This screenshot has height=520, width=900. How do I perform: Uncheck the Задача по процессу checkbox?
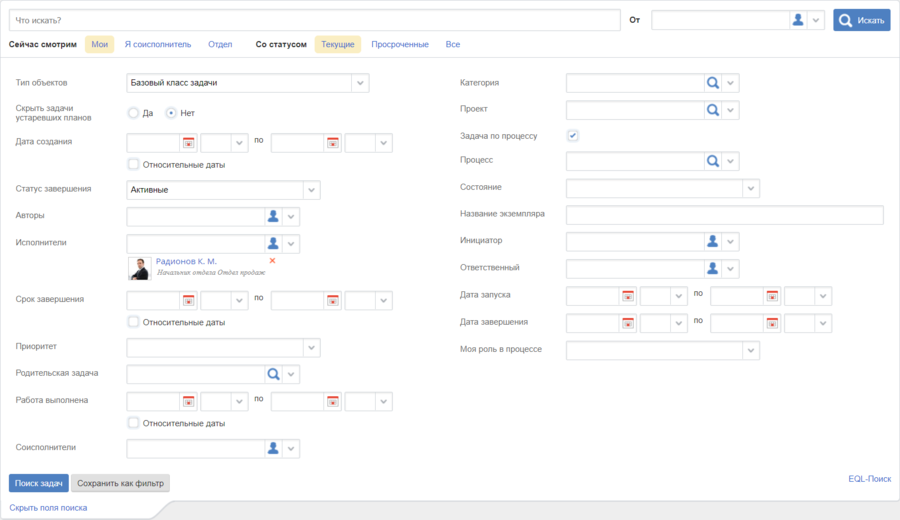(573, 135)
